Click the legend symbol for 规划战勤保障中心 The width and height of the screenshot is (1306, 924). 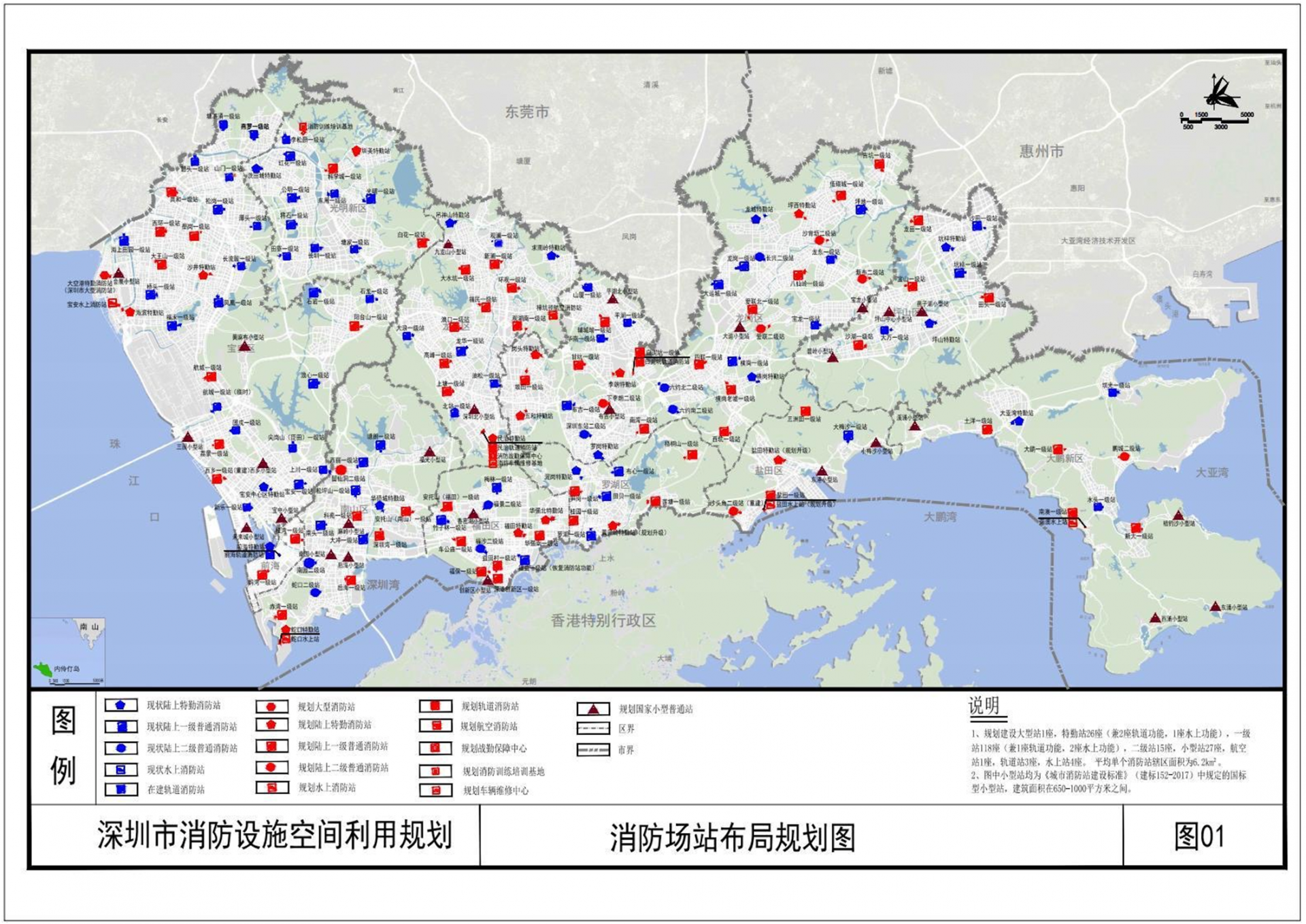point(436,748)
